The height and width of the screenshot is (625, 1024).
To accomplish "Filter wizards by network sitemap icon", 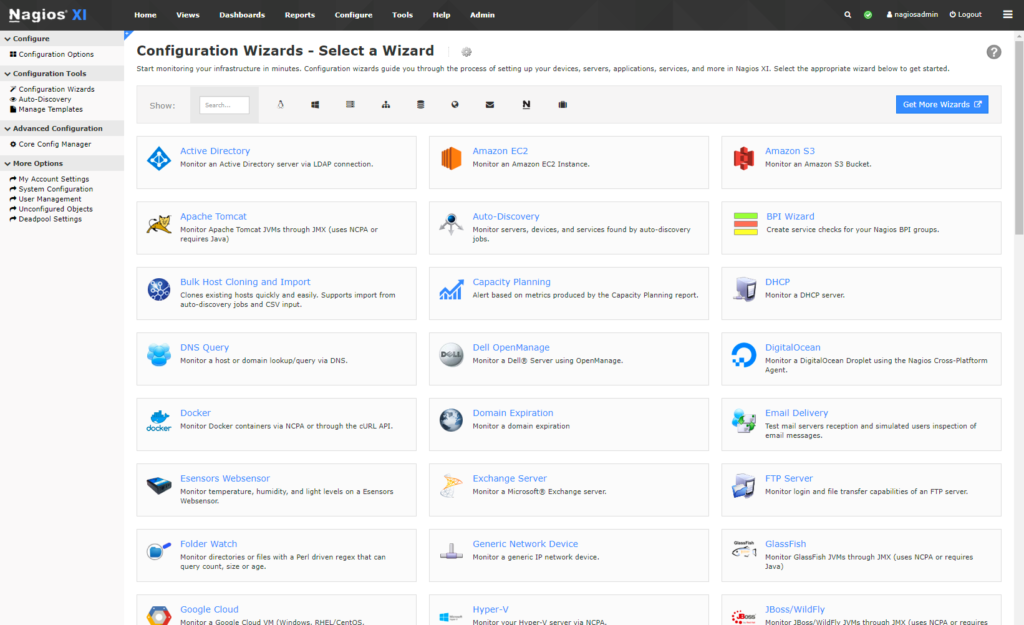I will point(385,104).
